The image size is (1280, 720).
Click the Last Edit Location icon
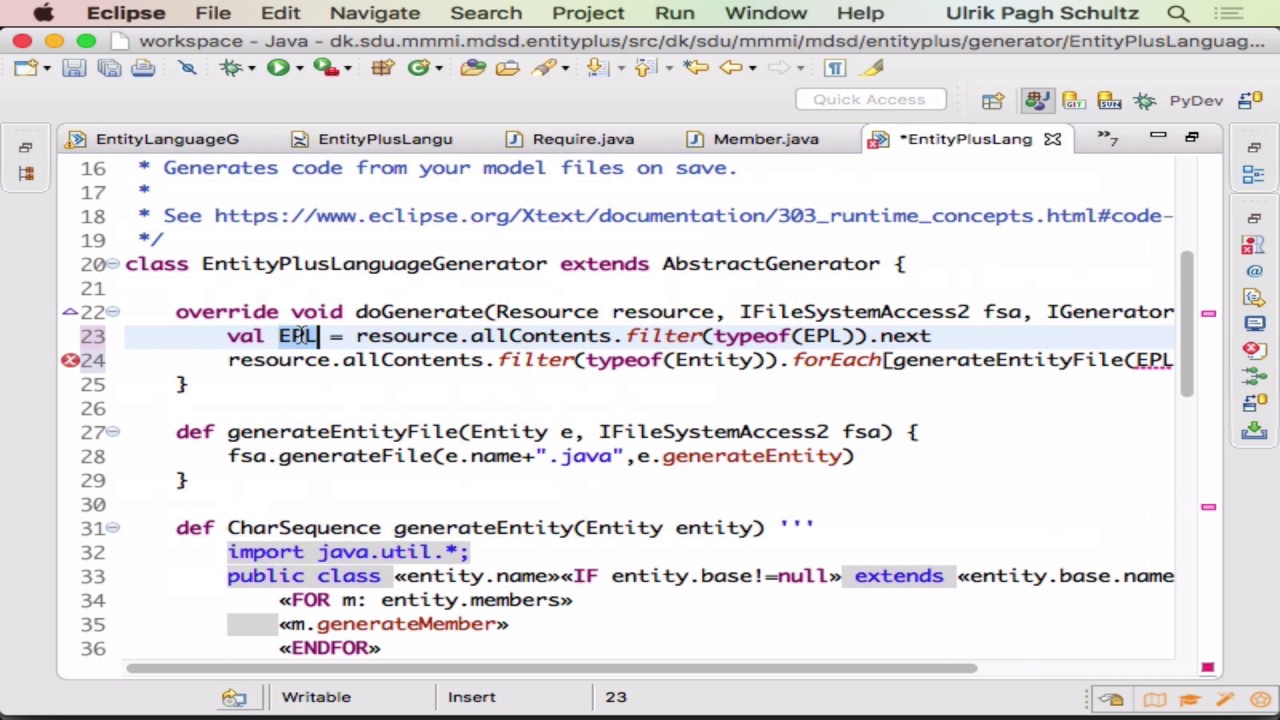696,68
